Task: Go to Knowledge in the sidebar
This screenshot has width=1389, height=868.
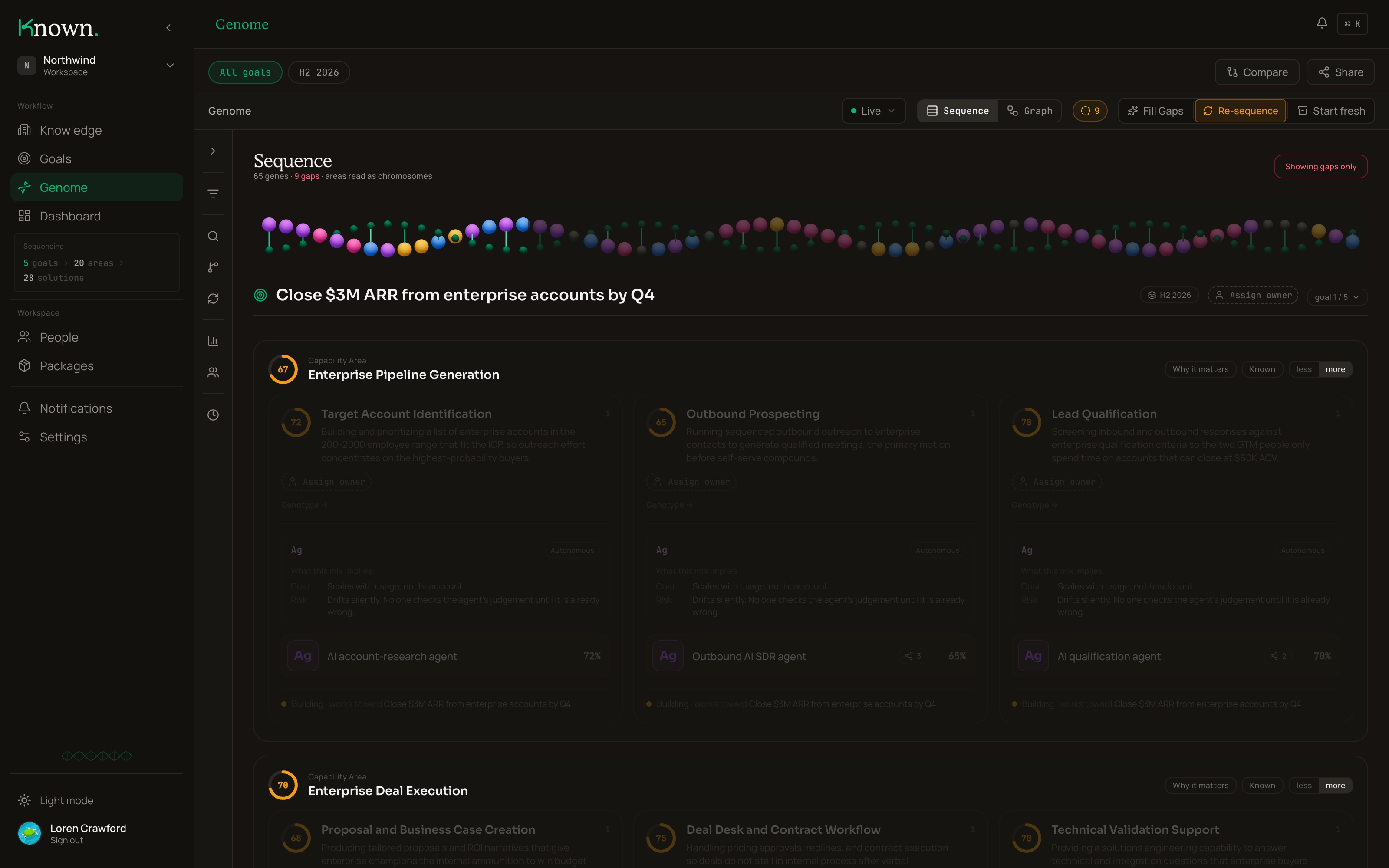Action: tap(96, 130)
